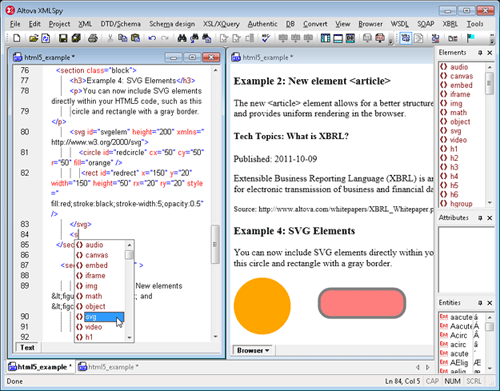Image resolution: width=500 pixels, height=391 pixels.
Task: Switch to the second html5_example bottom tab
Action: coord(109,367)
